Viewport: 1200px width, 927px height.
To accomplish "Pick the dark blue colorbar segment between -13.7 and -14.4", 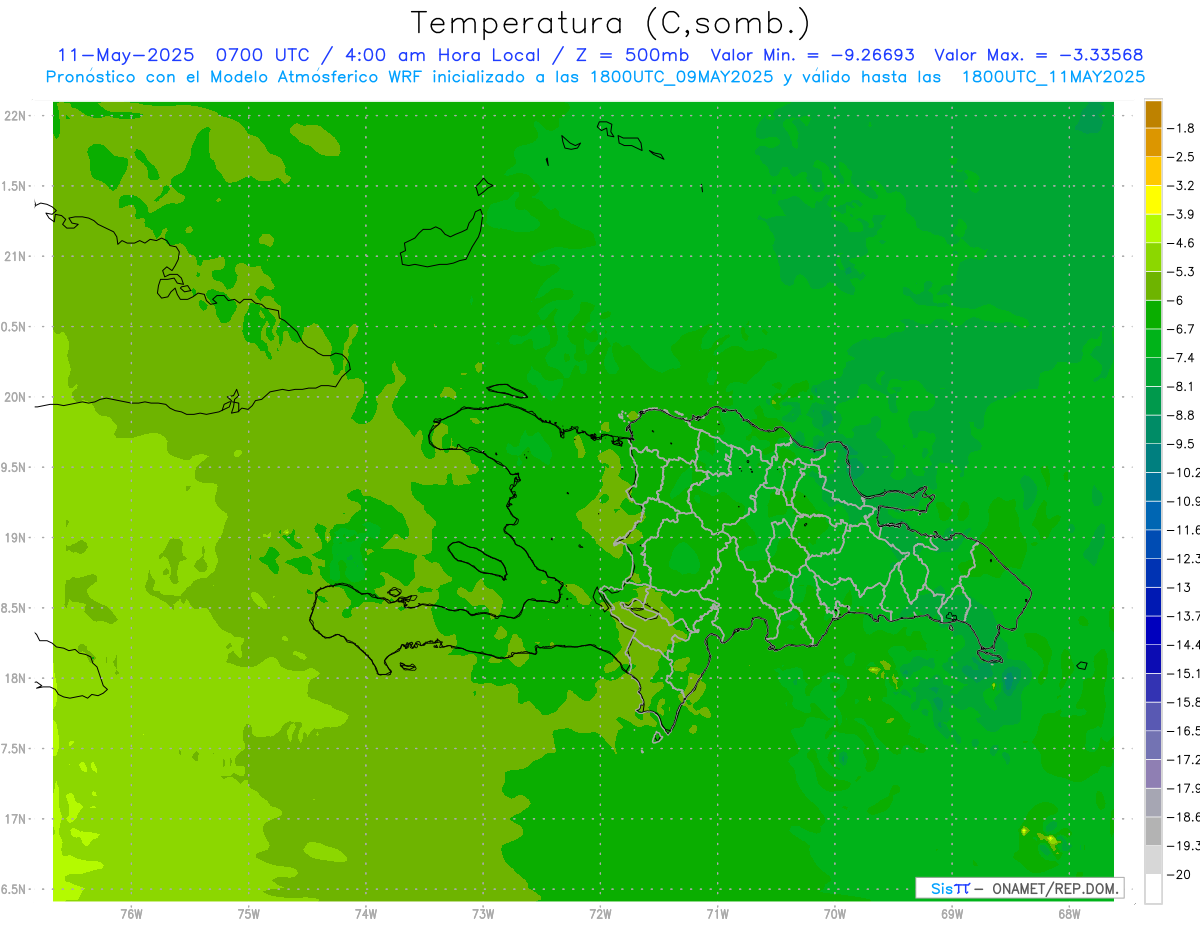I will tap(1153, 631).
